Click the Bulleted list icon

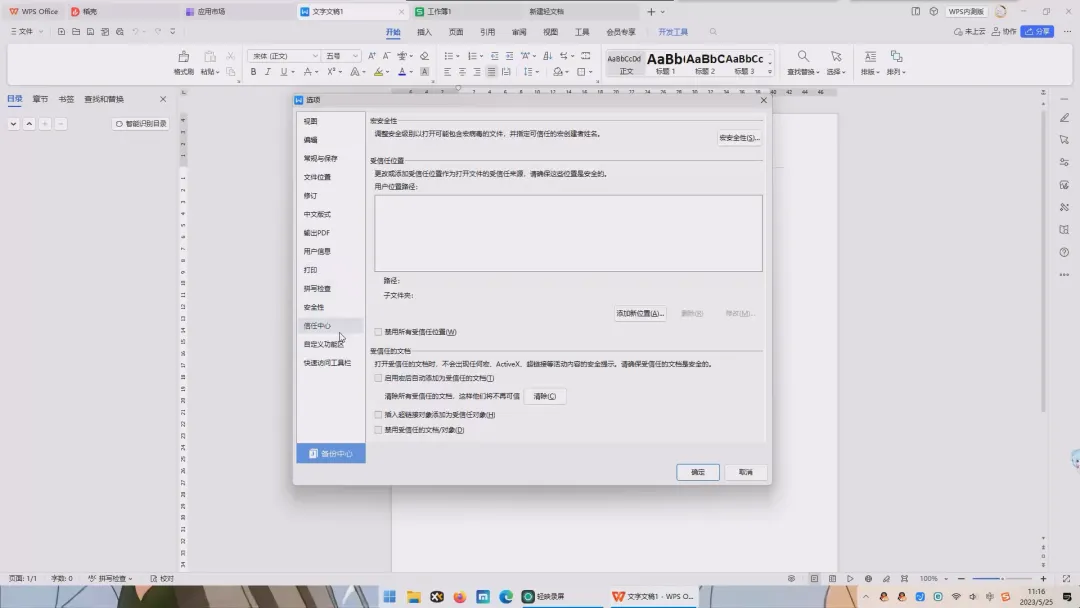click(448, 56)
